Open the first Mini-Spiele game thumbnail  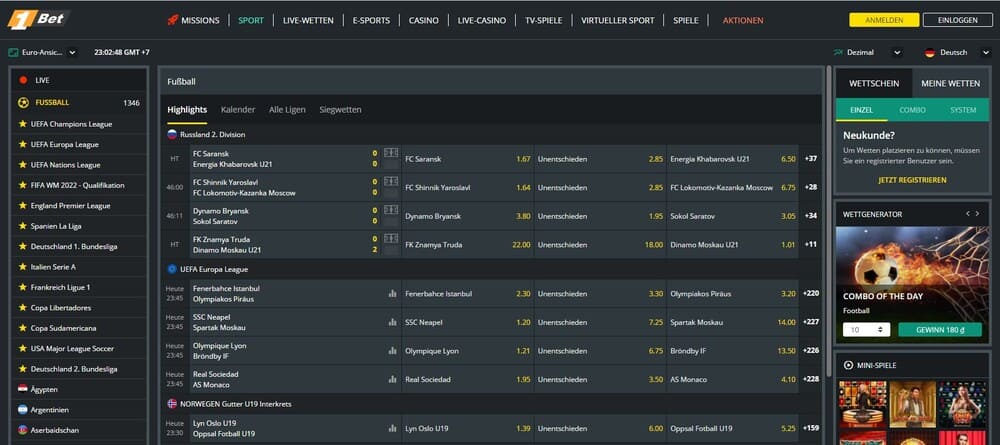(863, 404)
